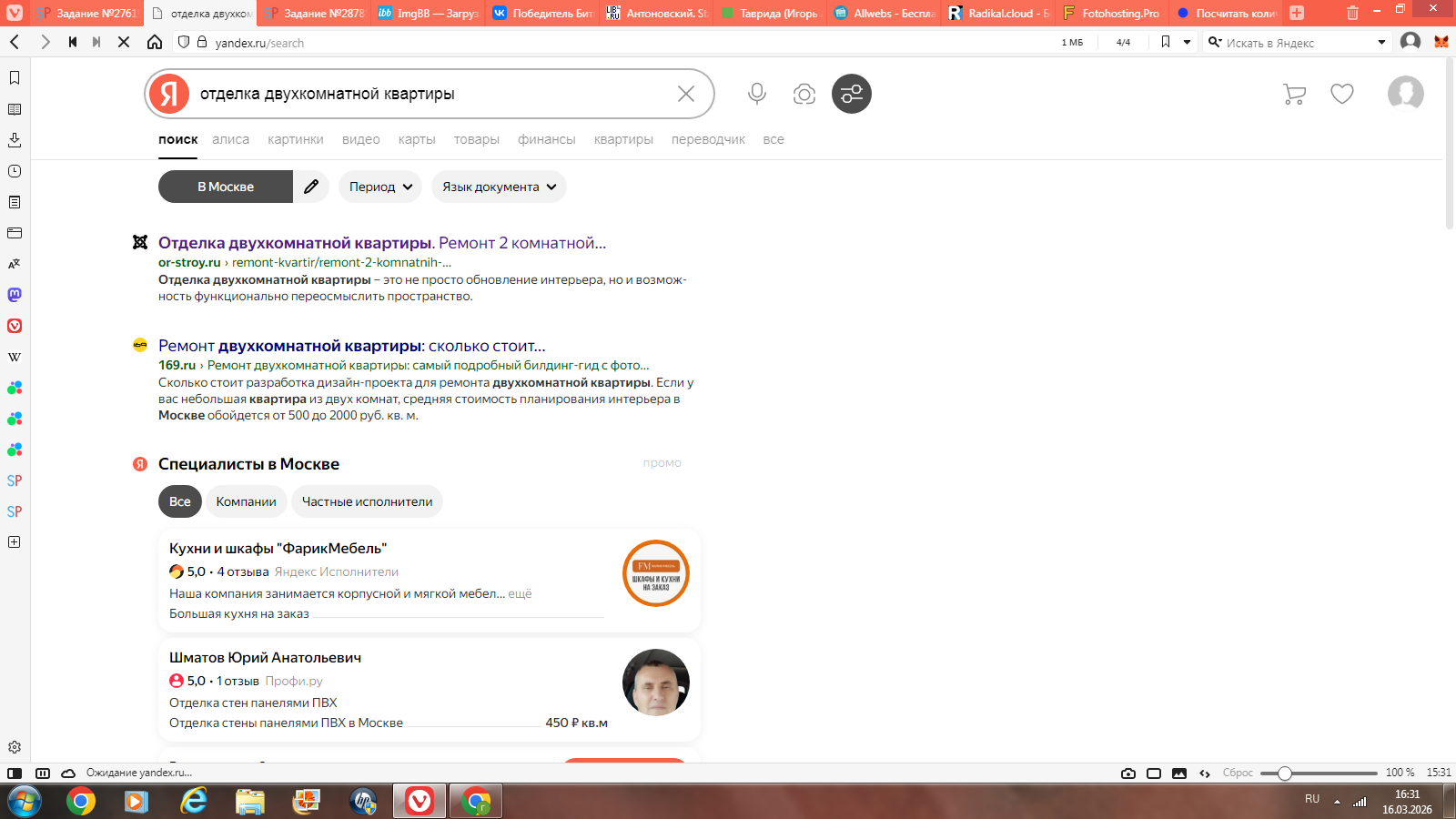Expand the ФарикМебель description with ещё
The height and width of the screenshot is (819, 1456).
click(520, 593)
